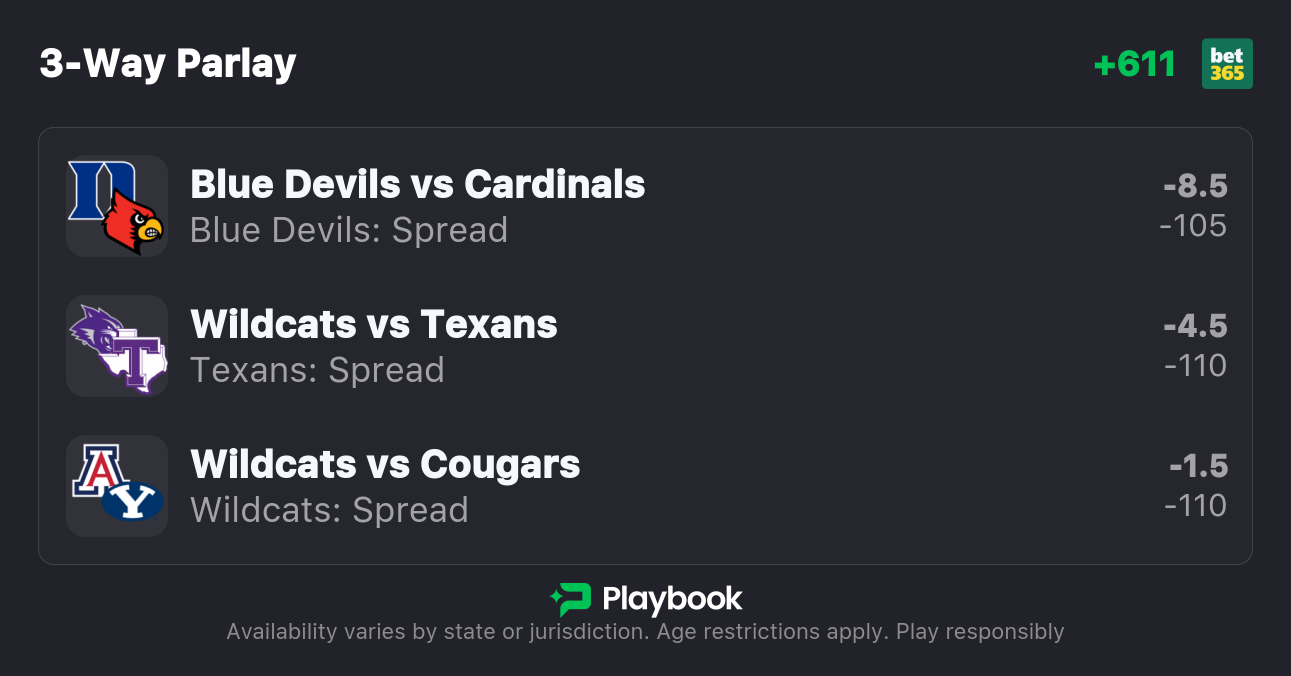Screen dimensions: 1291x676
Task: Select the Texans: Spread bet label
Action: pos(317,370)
